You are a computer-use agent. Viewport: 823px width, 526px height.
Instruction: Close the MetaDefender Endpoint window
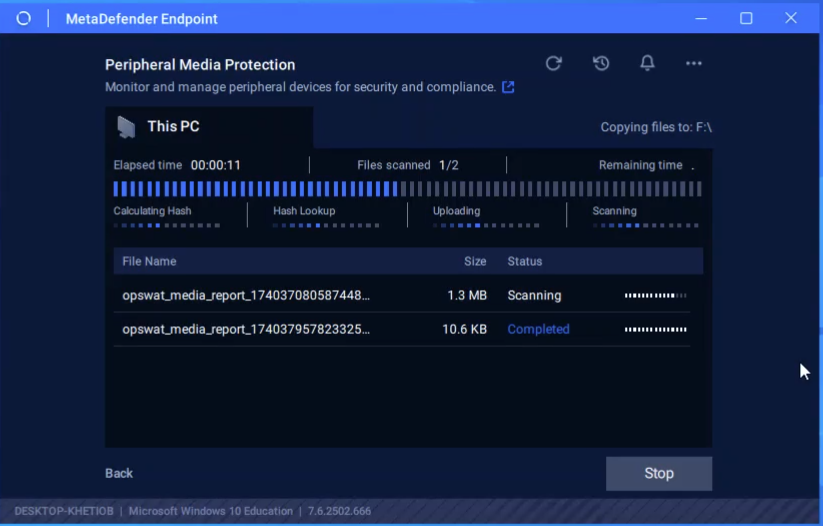pos(790,18)
